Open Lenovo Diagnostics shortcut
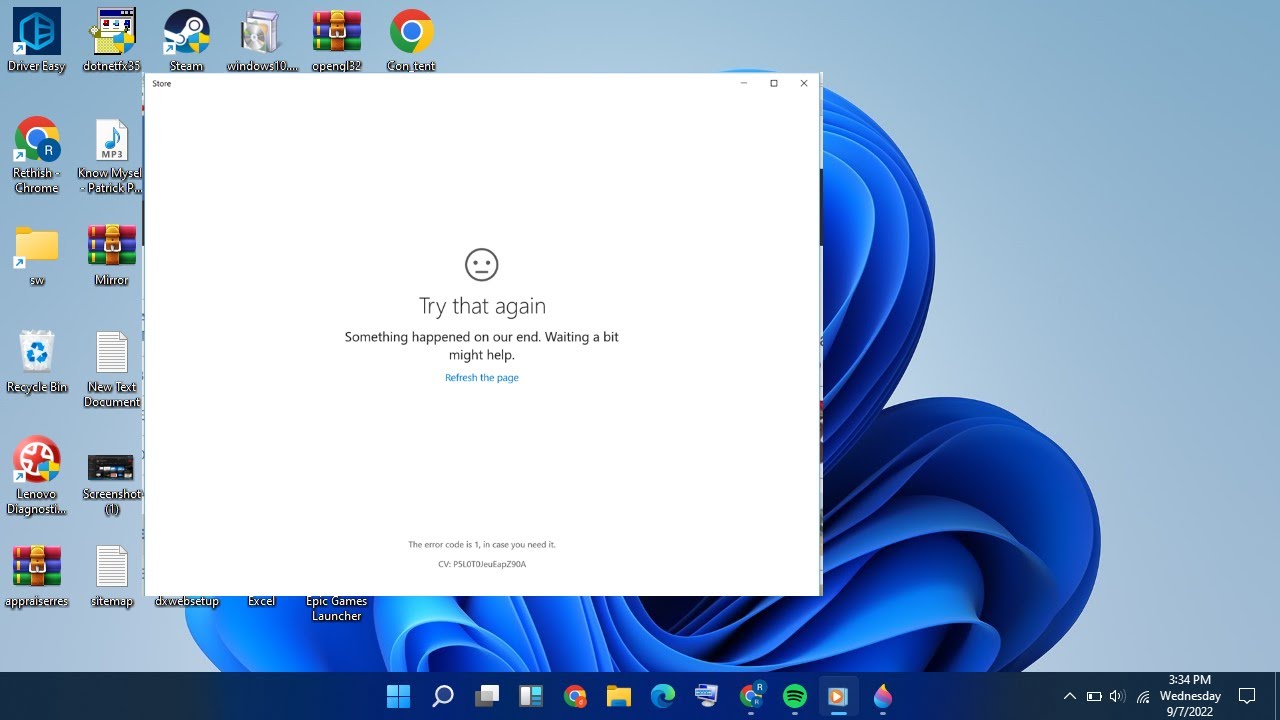The image size is (1280, 720). pos(37,476)
